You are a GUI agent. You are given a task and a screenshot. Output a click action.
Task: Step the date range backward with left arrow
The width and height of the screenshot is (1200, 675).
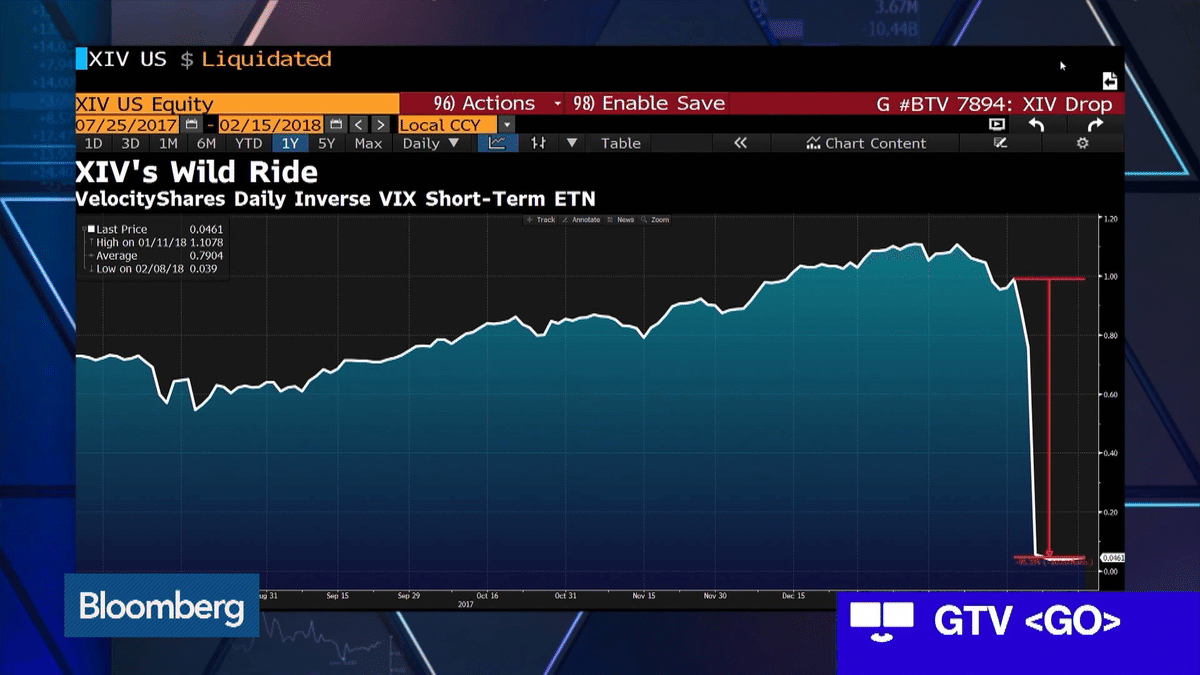[x=358, y=125]
